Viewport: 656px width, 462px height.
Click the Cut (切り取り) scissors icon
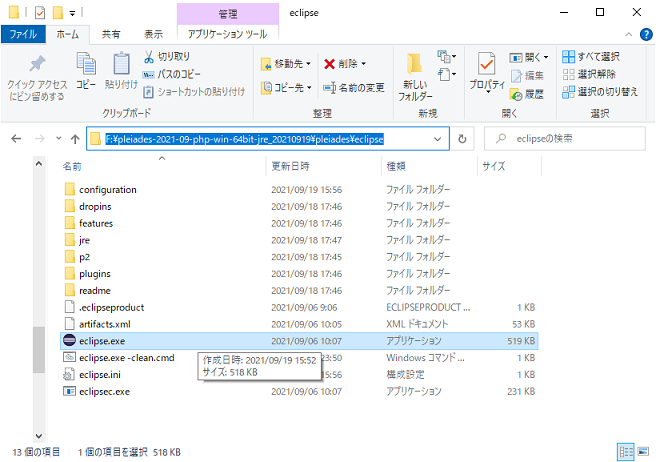tap(149, 56)
